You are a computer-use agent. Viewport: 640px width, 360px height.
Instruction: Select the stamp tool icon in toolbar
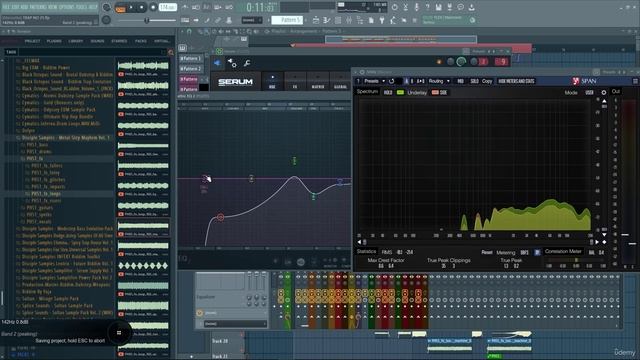coord(229,20)
